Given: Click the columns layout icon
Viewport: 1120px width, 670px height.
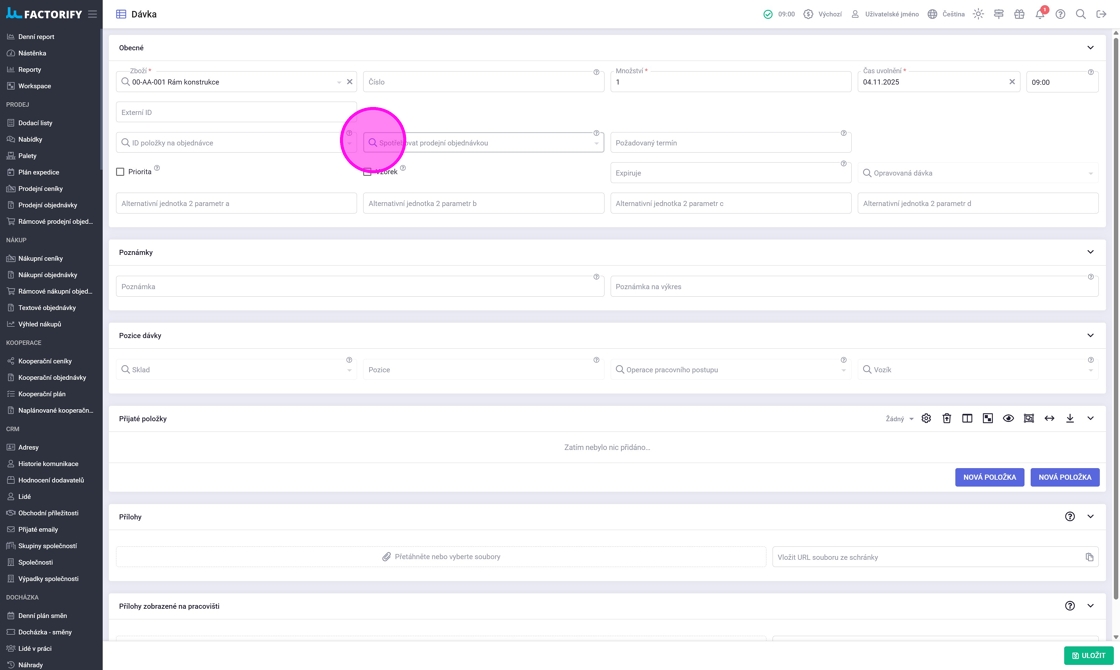Looking at the screenshot, I should click(967, 418).
